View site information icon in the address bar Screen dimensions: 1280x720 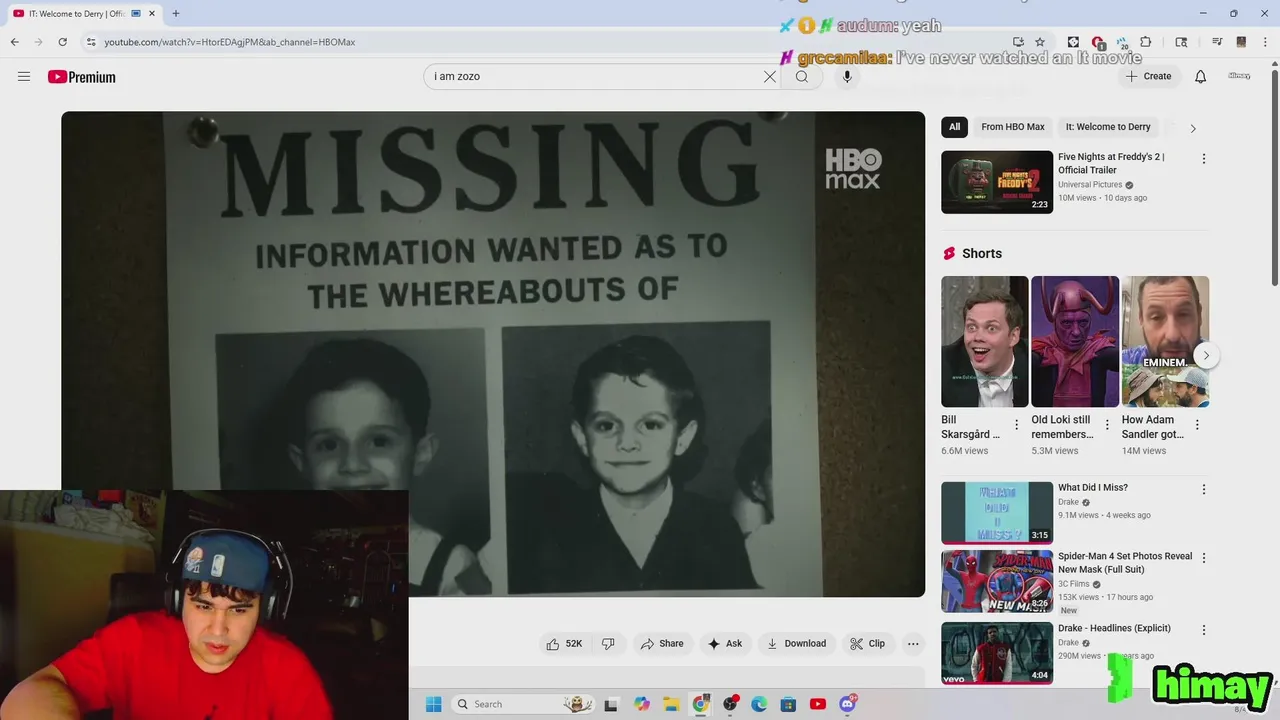(x=91, y=42)
